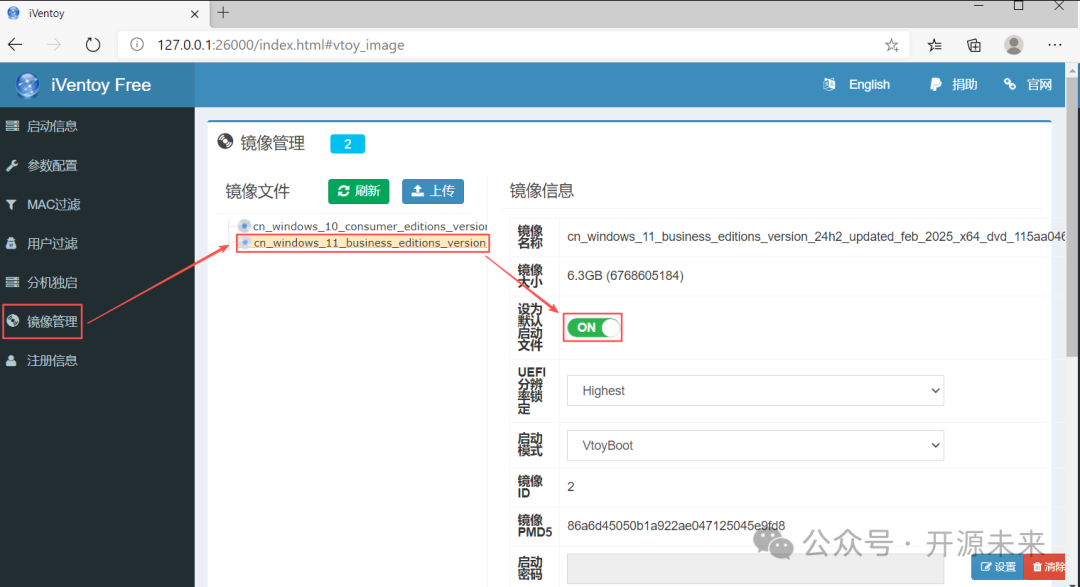
Task: Open the browser collections icon
Action: click(x=974, y=45)
